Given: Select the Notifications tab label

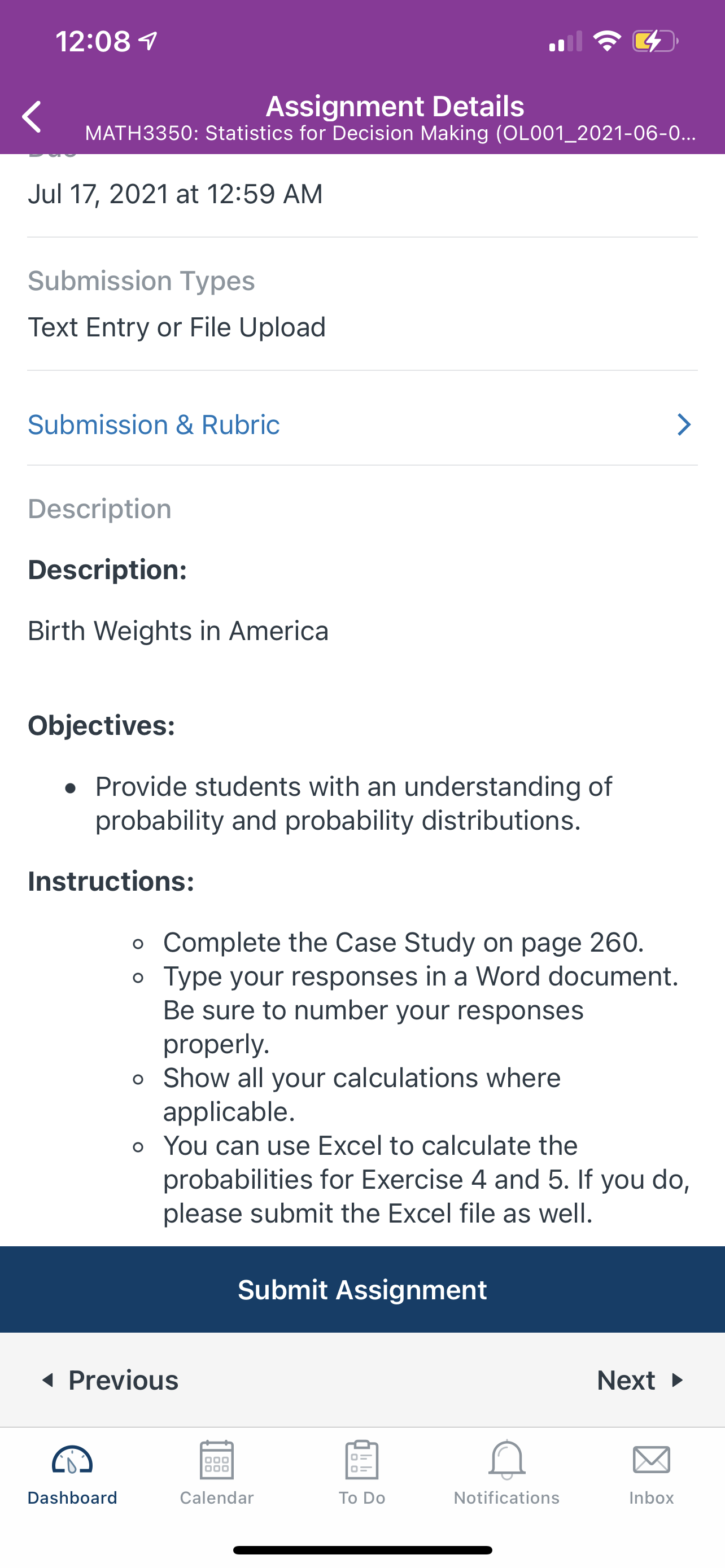Looking at the screenshot, I should click(506, 1497).
